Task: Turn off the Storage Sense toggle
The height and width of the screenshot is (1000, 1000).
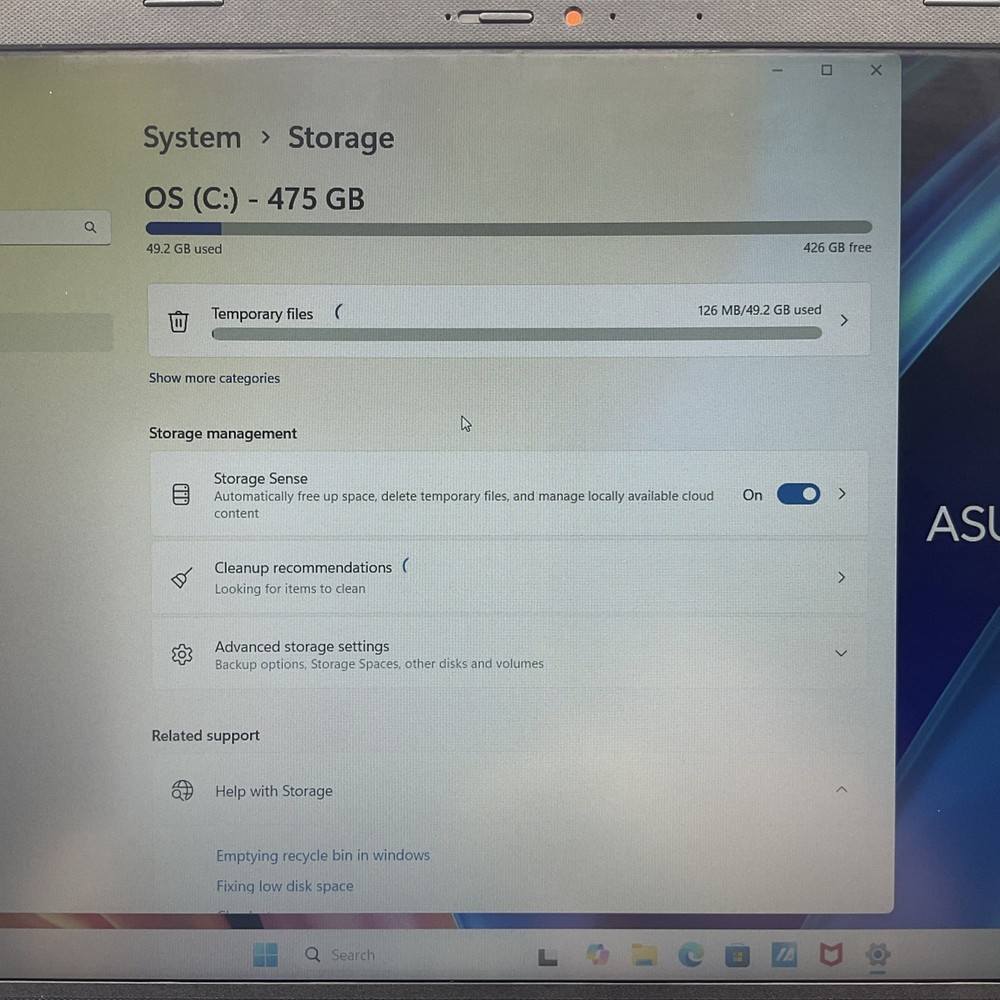Action: point(798,495)
